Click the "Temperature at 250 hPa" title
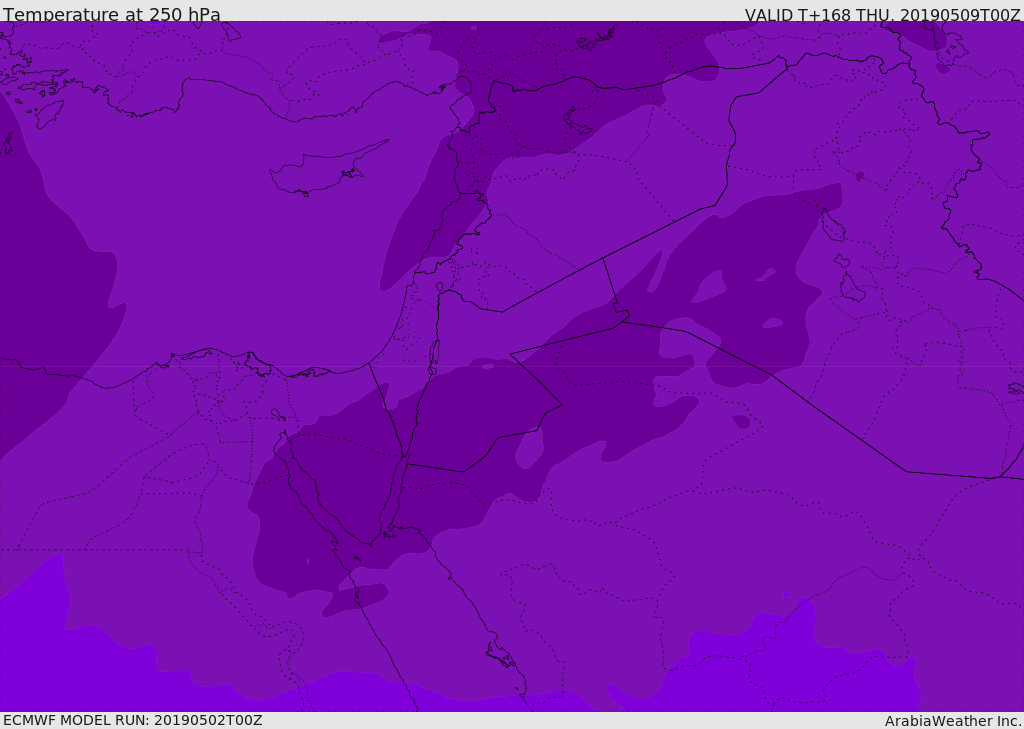The width and height of the screenshot is (1024, 729). 112,14
